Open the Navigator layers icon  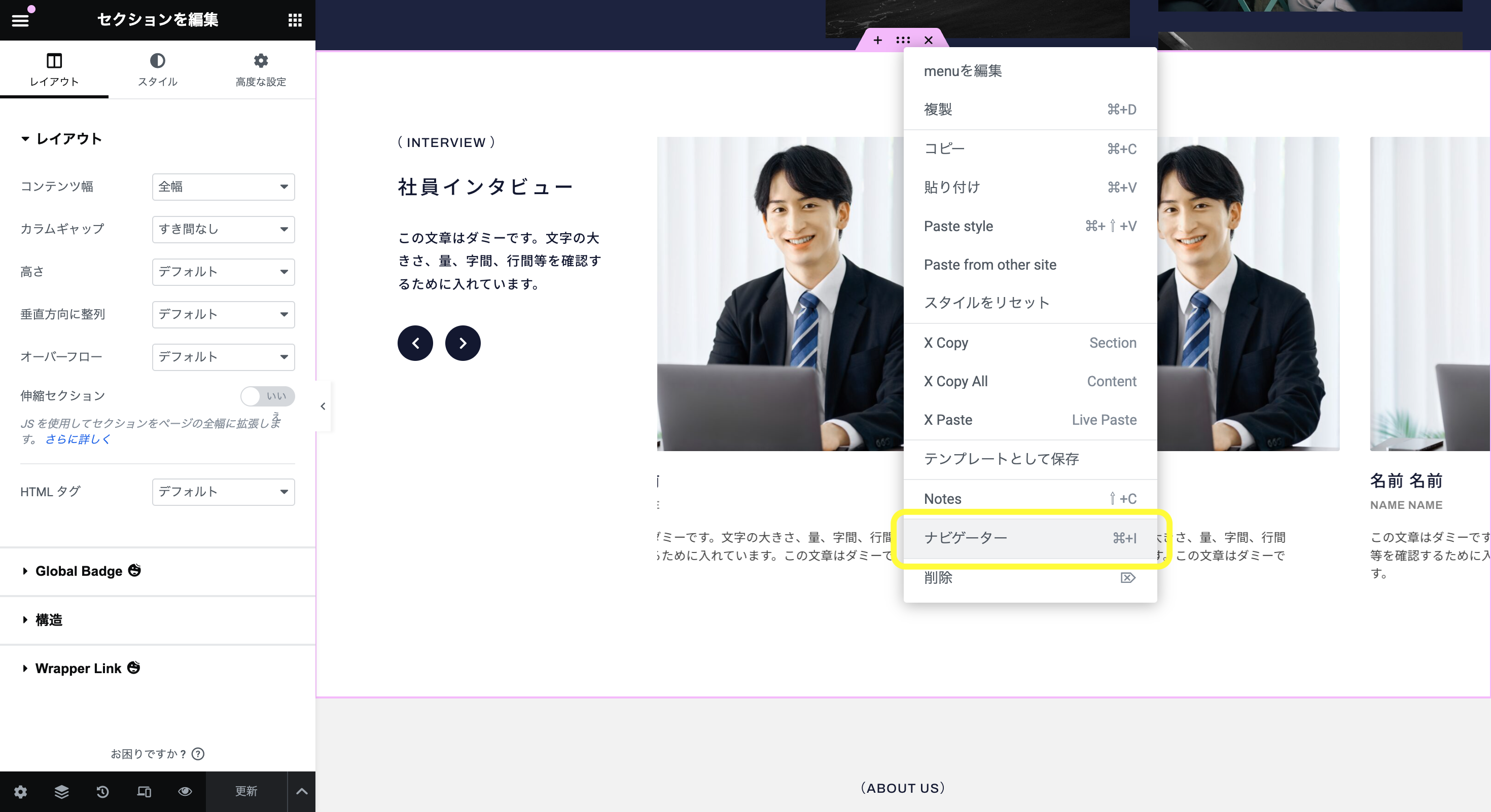tap(61, 791)
